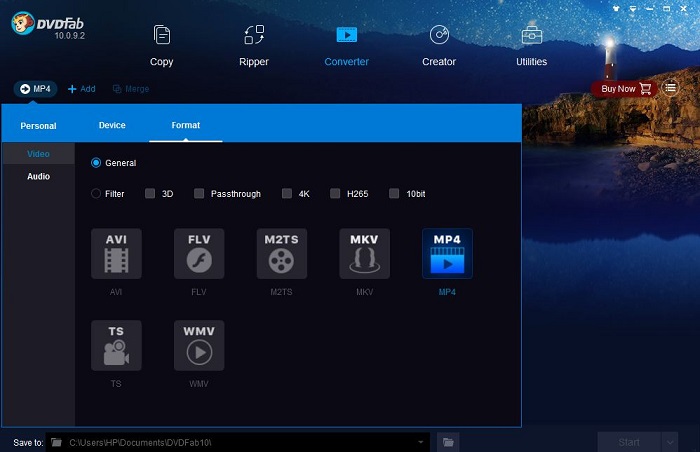Open the title bar dropdown menu icon
This screenshot has width=700, height=452.
pyautogui.click(x=633, y=8)
